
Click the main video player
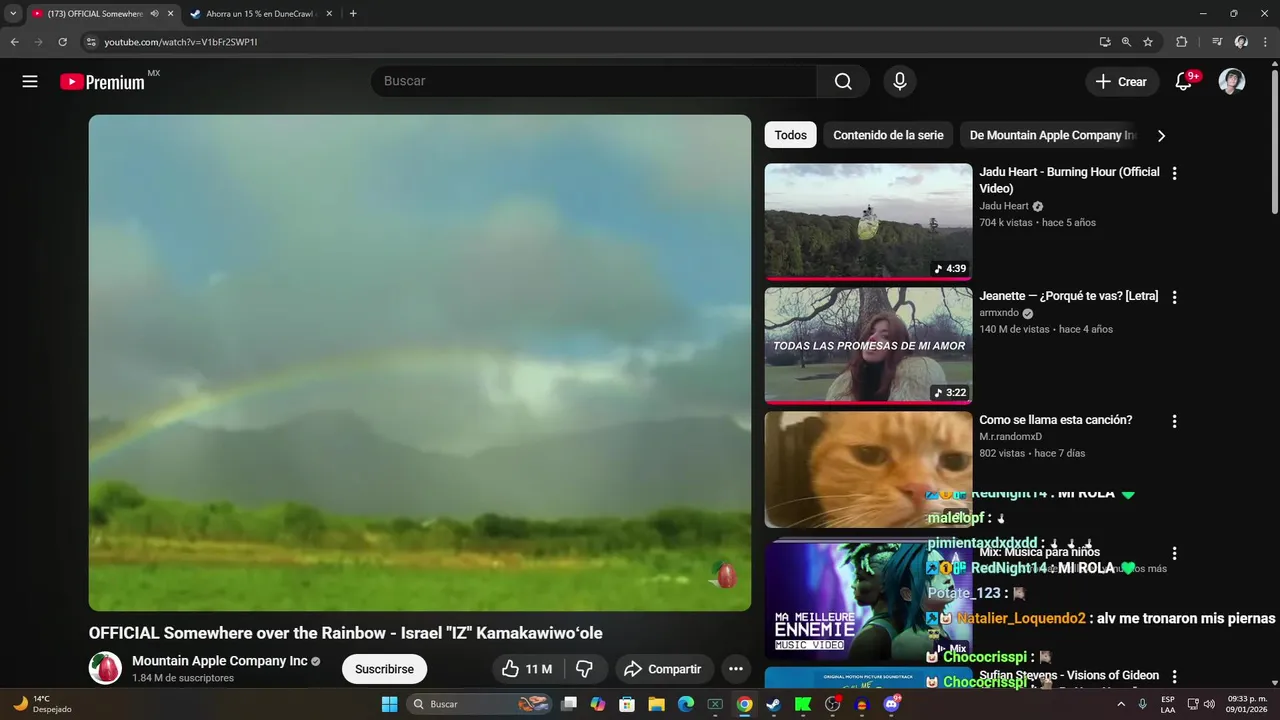420,363
